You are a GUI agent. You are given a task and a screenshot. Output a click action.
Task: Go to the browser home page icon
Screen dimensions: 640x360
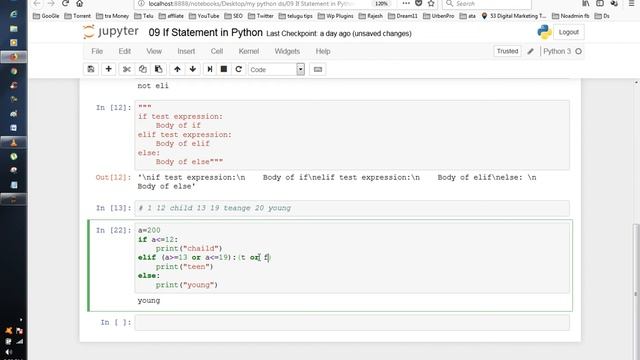point(80,3)
